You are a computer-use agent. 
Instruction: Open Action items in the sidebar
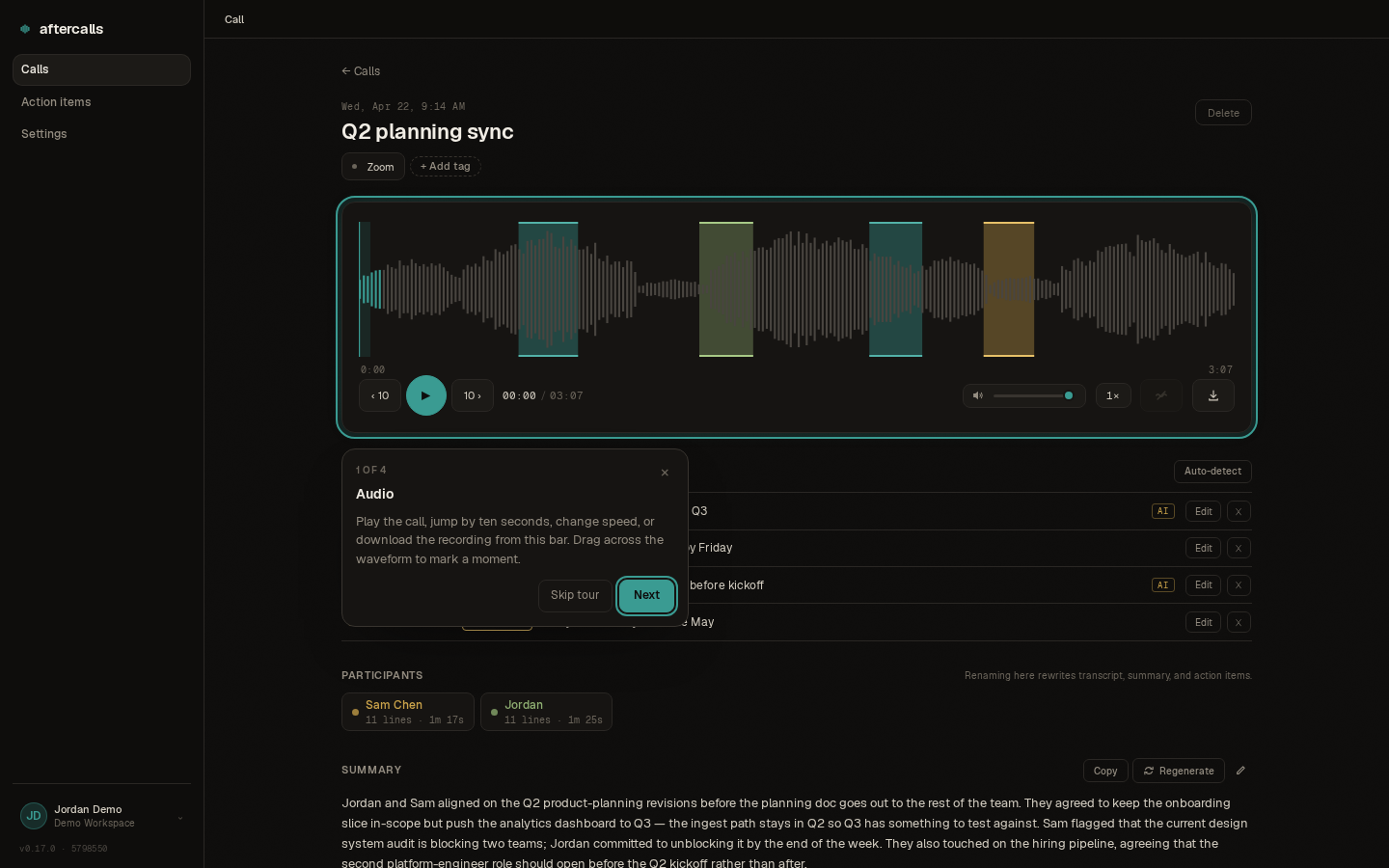coord(101,102)
